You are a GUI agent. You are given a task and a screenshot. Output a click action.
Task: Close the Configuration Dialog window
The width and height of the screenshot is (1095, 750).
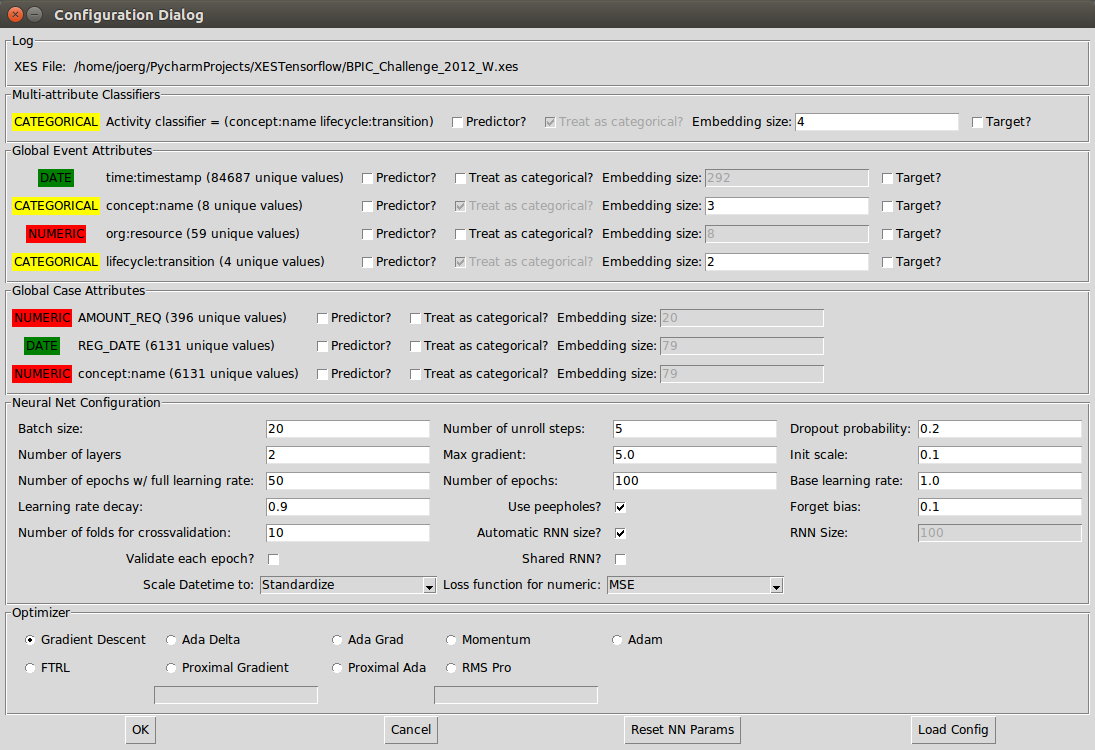coord(15,15)
